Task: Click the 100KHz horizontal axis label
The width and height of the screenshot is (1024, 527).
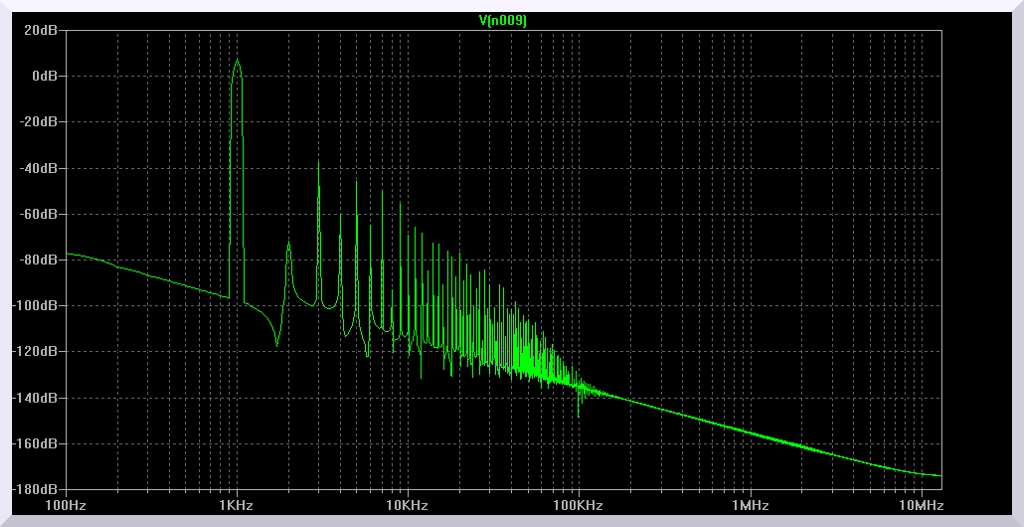Action: 578,506
